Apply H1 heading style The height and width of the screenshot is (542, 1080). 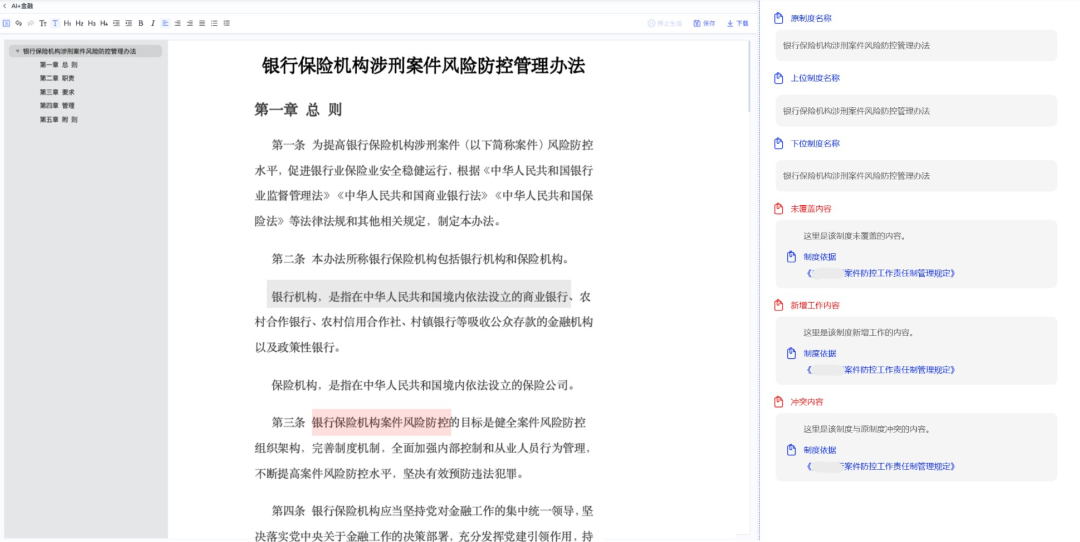click(x=67, y=23)
